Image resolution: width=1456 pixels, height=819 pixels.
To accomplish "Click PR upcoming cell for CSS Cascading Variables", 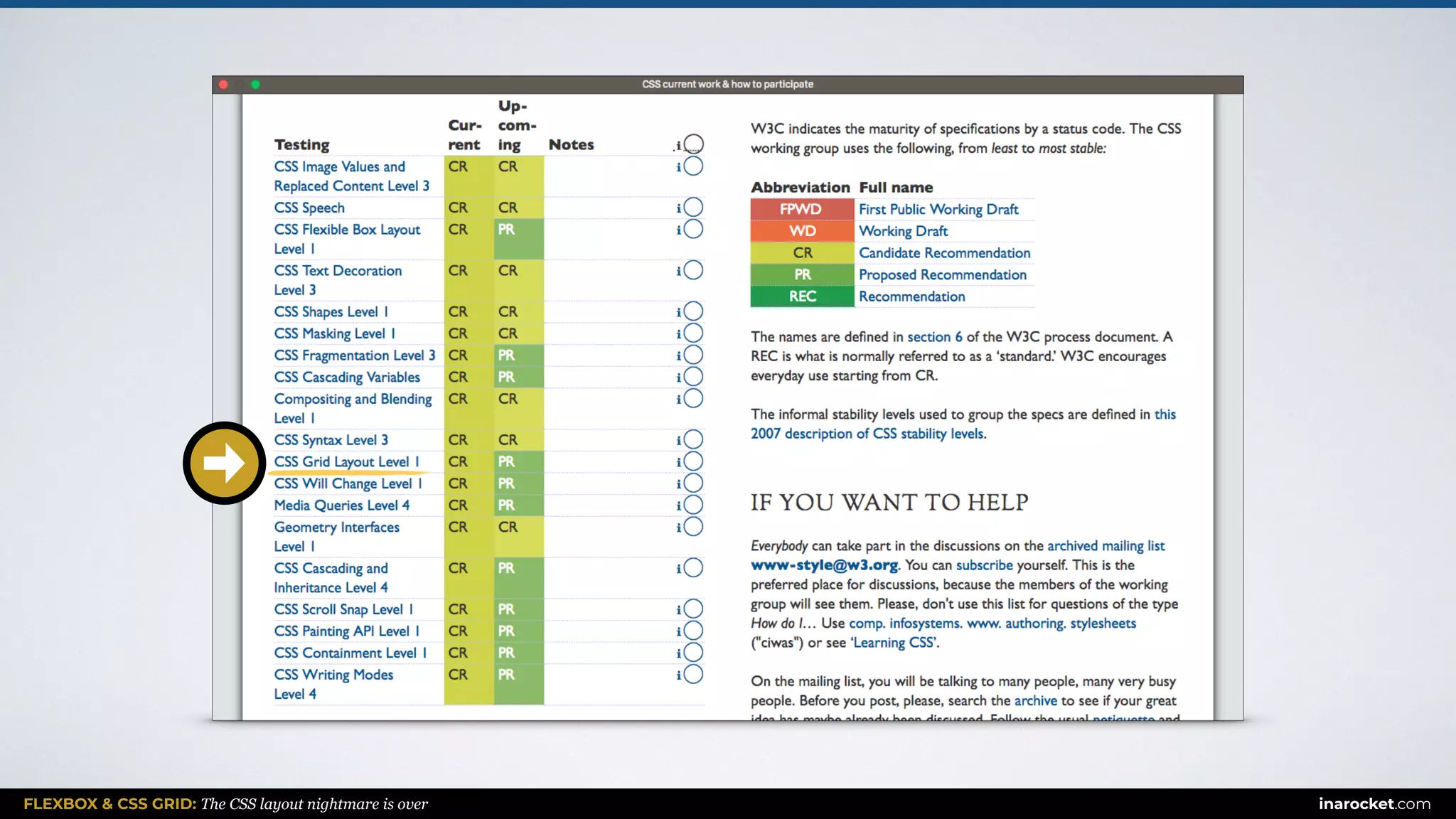I will [x=518, y=377].
